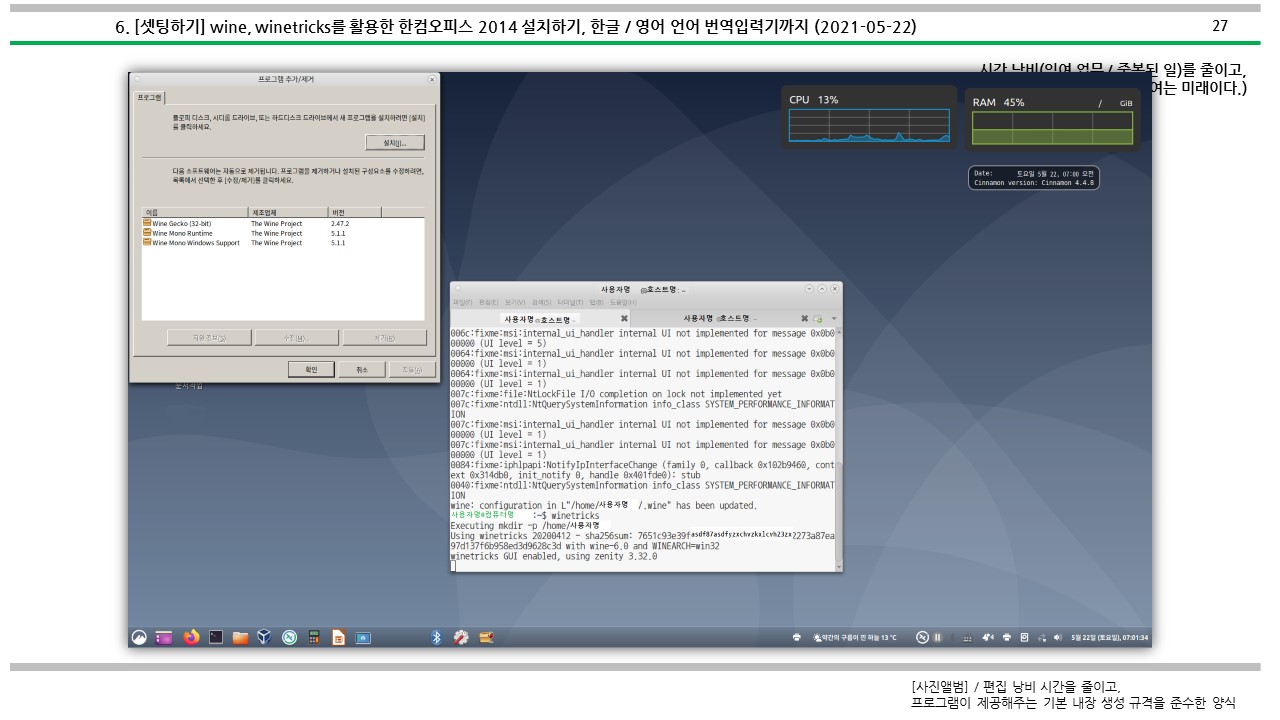Open the 보기(V) menu in the terminal

(515, 302)
